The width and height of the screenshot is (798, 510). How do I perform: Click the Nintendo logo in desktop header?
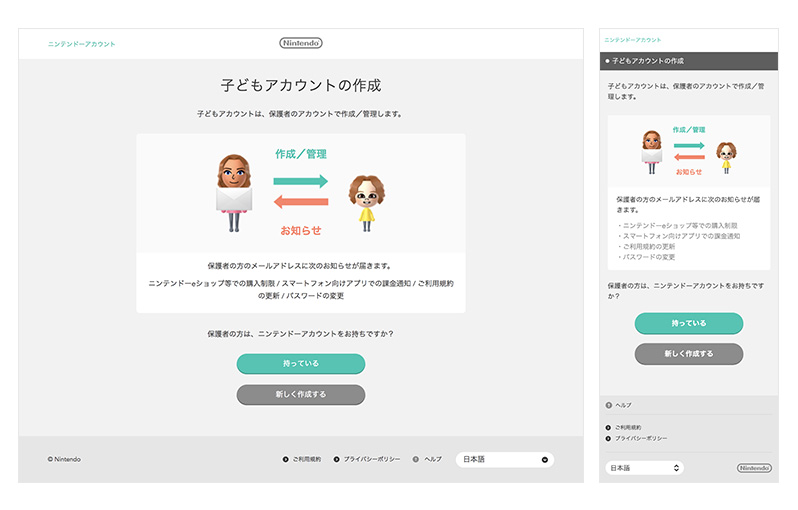pyautogui.click(x=300, y=43)
